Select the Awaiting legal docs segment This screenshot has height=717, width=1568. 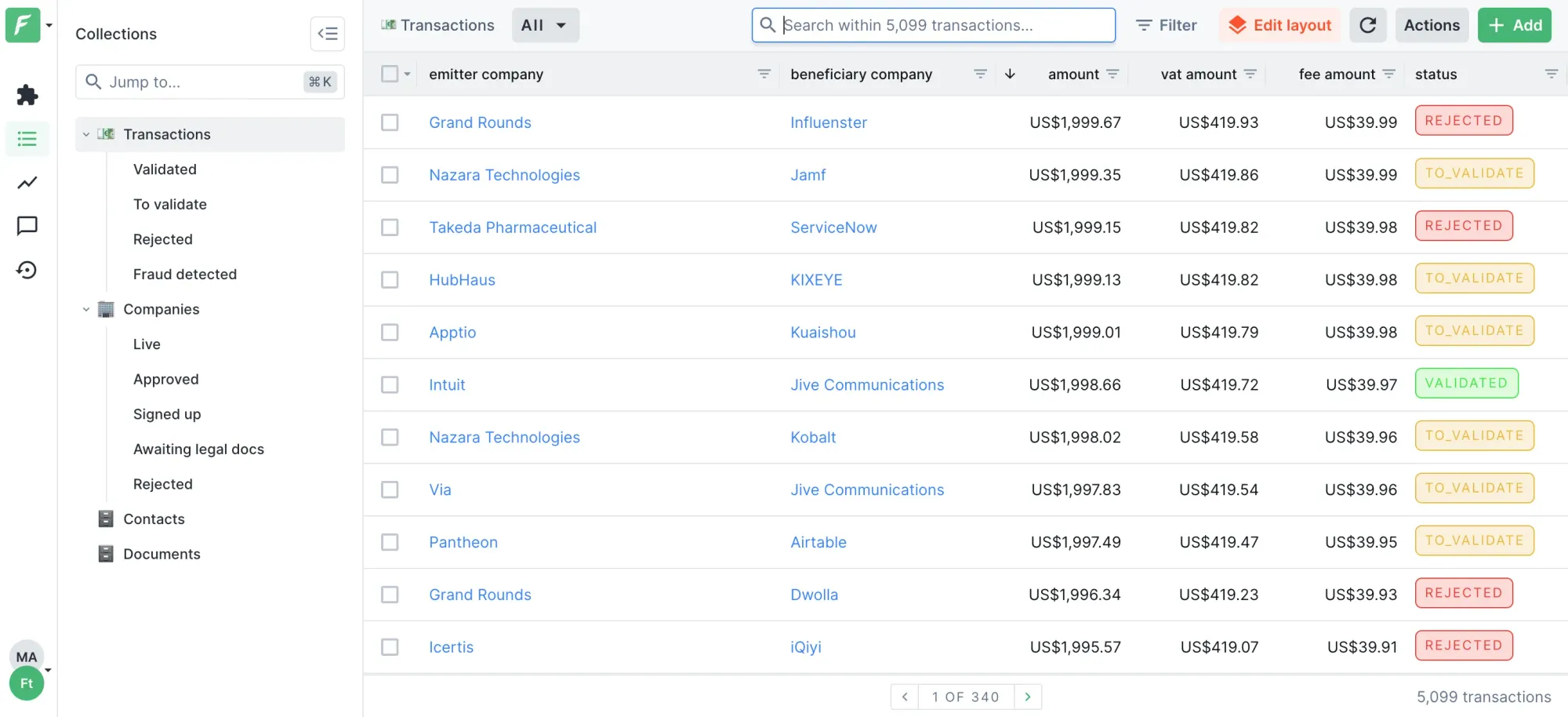(198, 449)
